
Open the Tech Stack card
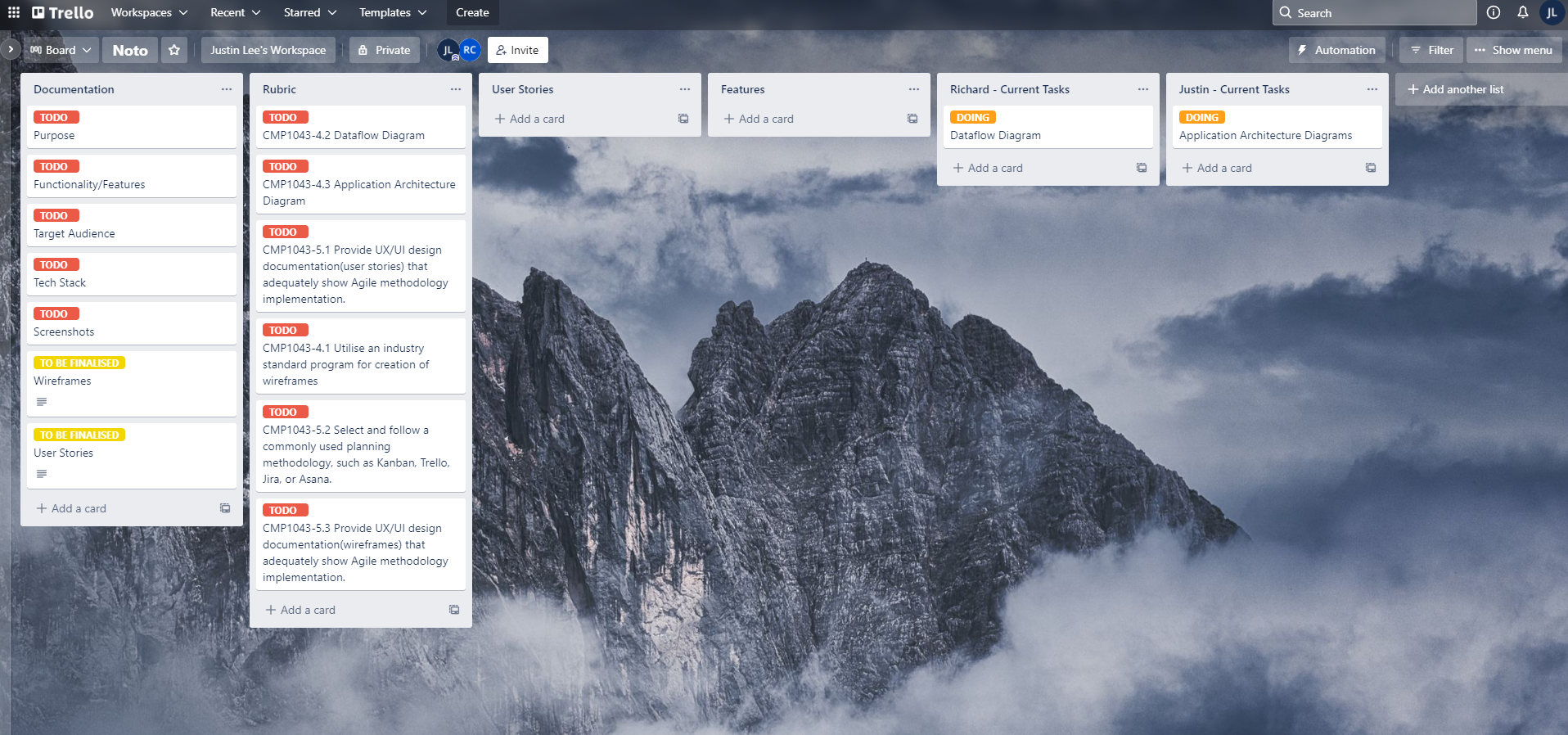click(x=132, y=274)
